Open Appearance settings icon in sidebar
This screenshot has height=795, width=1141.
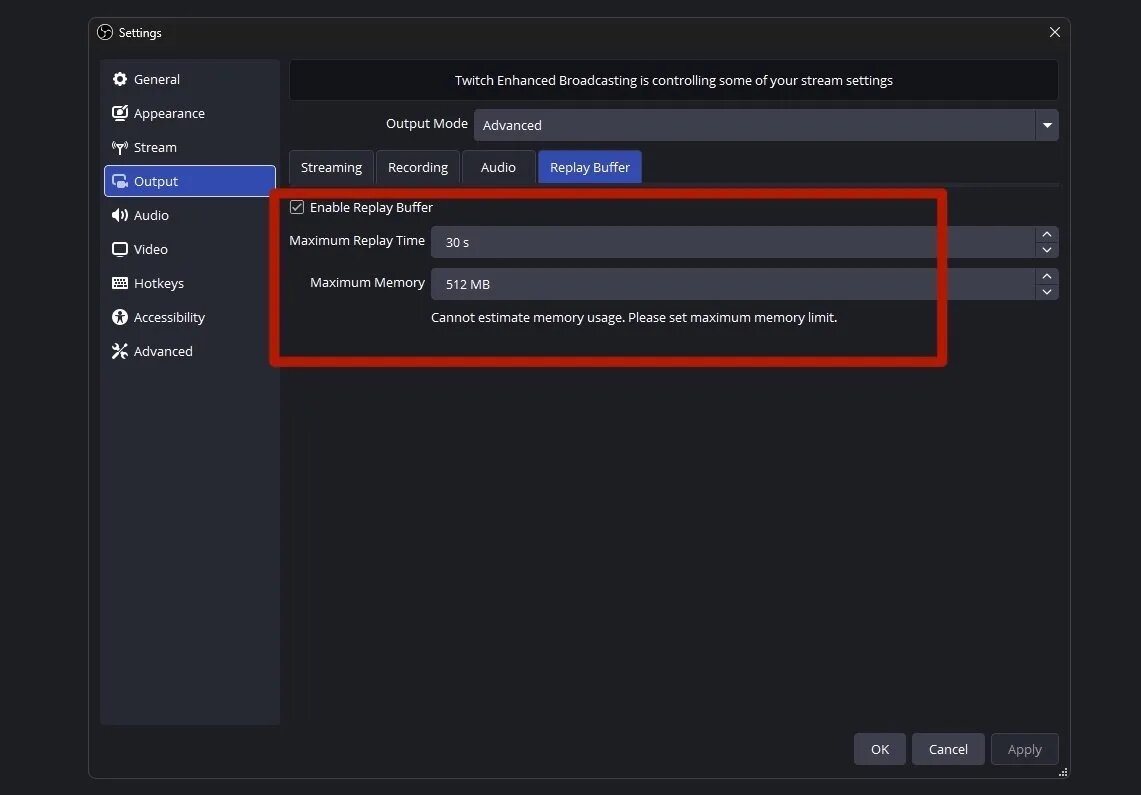[119, 113]
